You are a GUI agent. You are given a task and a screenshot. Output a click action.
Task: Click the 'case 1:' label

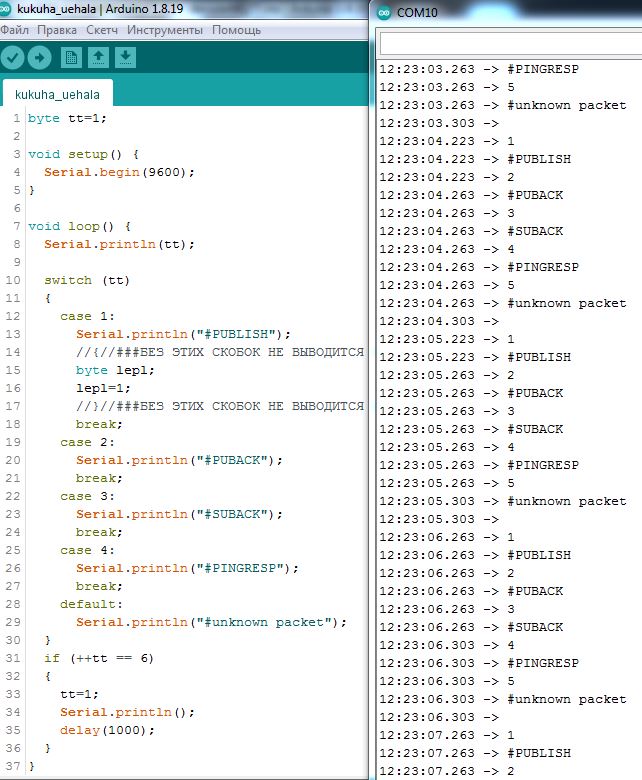pyautogui.click(x=87, y=316)
